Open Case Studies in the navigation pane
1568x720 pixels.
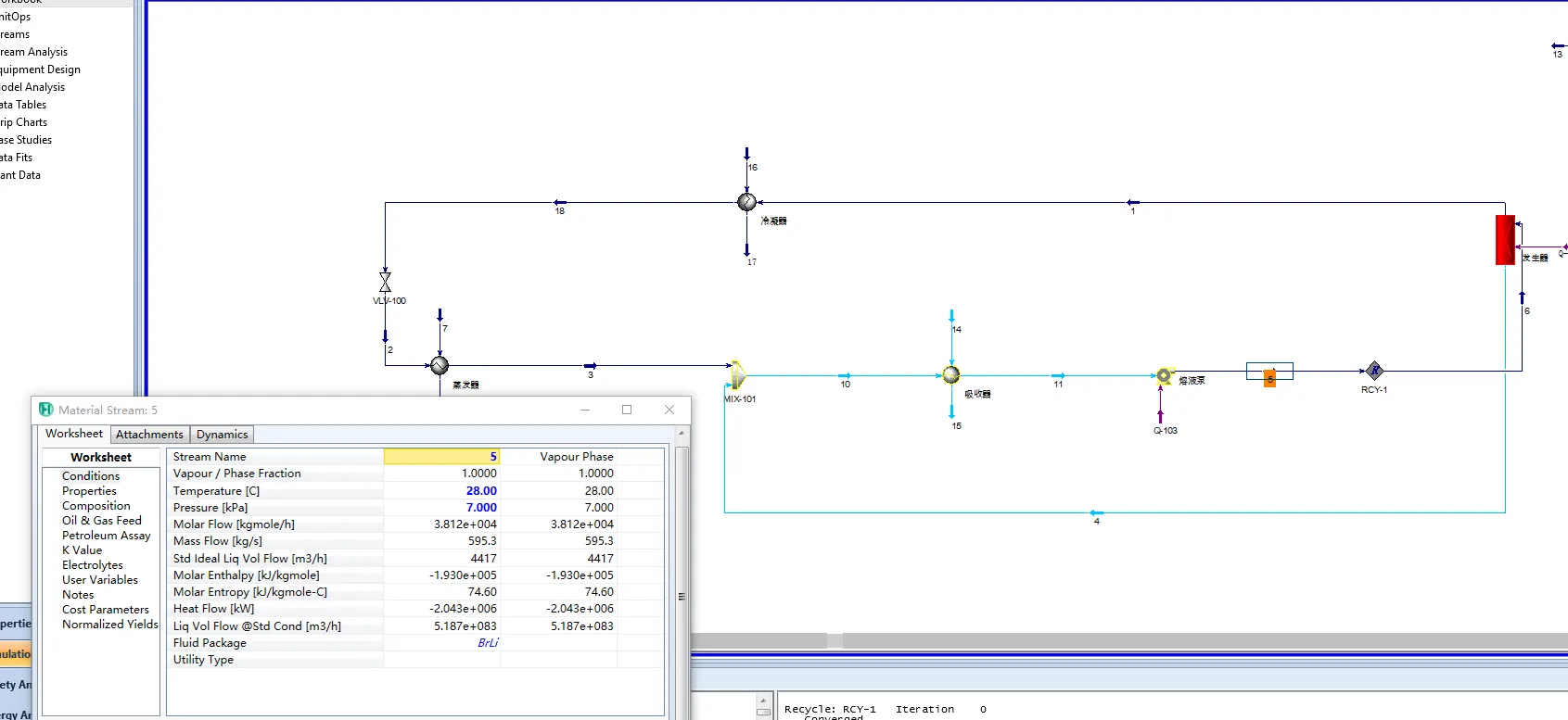point(26,140)
